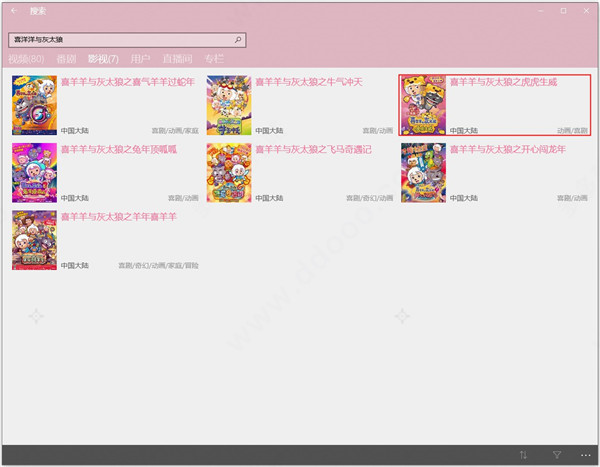Image resolution: width=600 pixels, height=467 pixels.
Task: Maximize the search window
Action: tap(564, 11)
